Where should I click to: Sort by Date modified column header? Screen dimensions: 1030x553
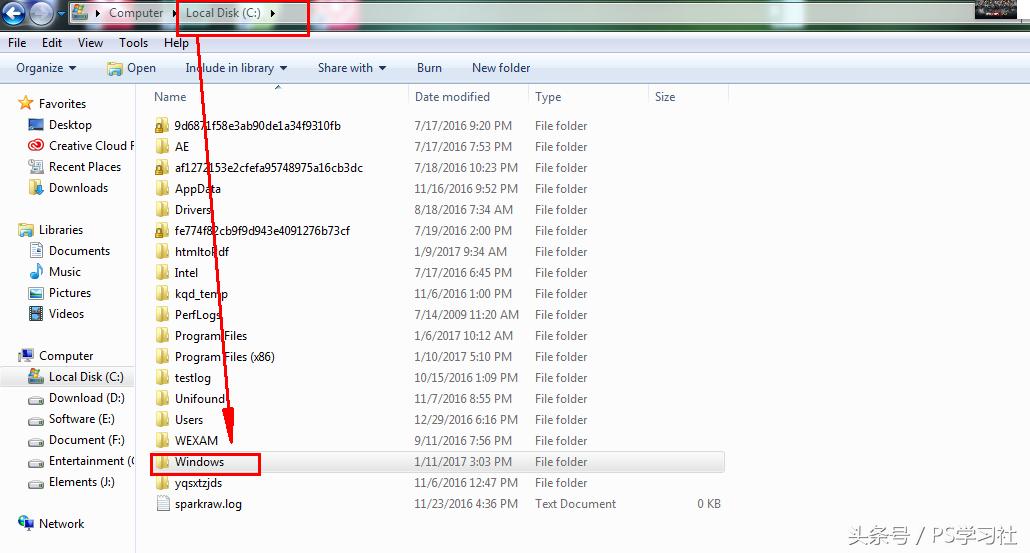452,97
